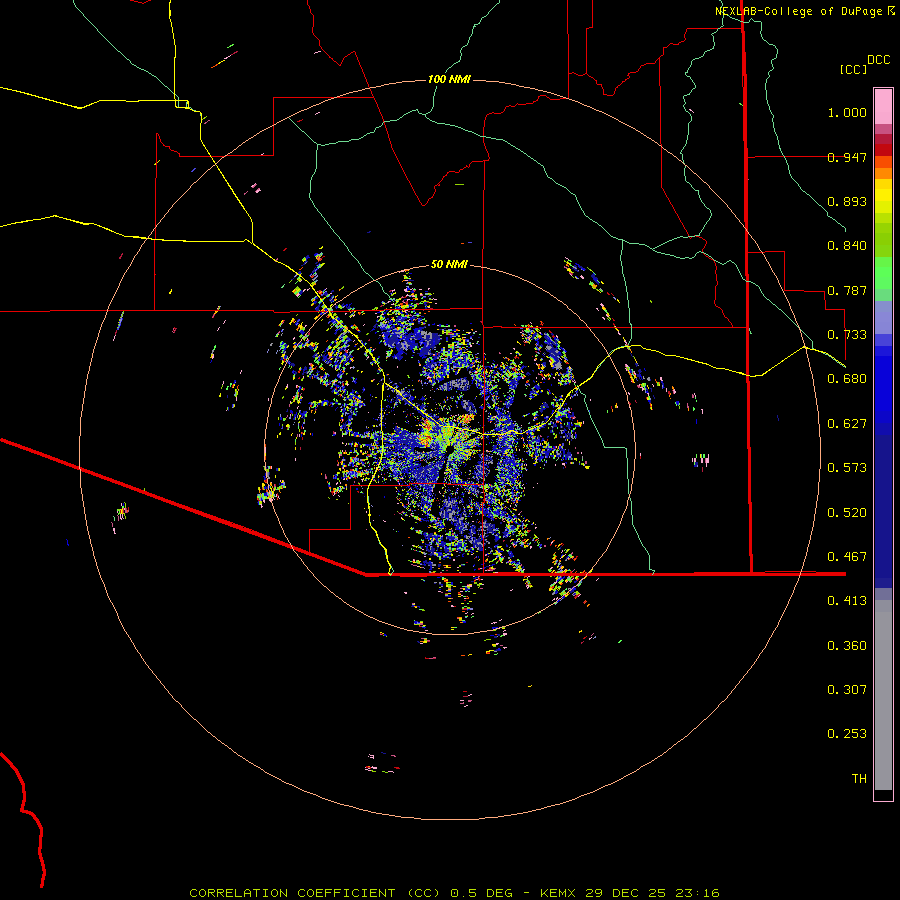
Task: Click the 0.947 scale value
Action: coord(847,157)
